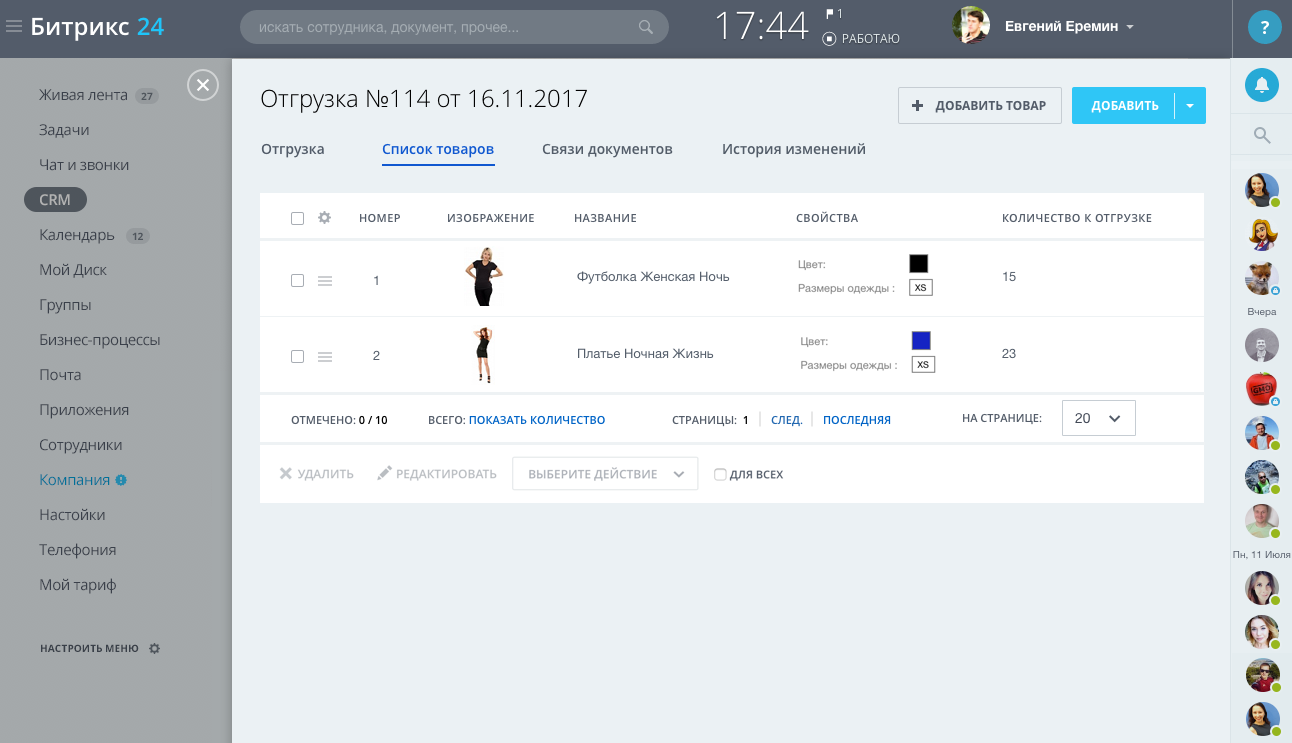Click the Редактировать pencil icon
Screen dimensions: 1292x743
coord(384,474)
